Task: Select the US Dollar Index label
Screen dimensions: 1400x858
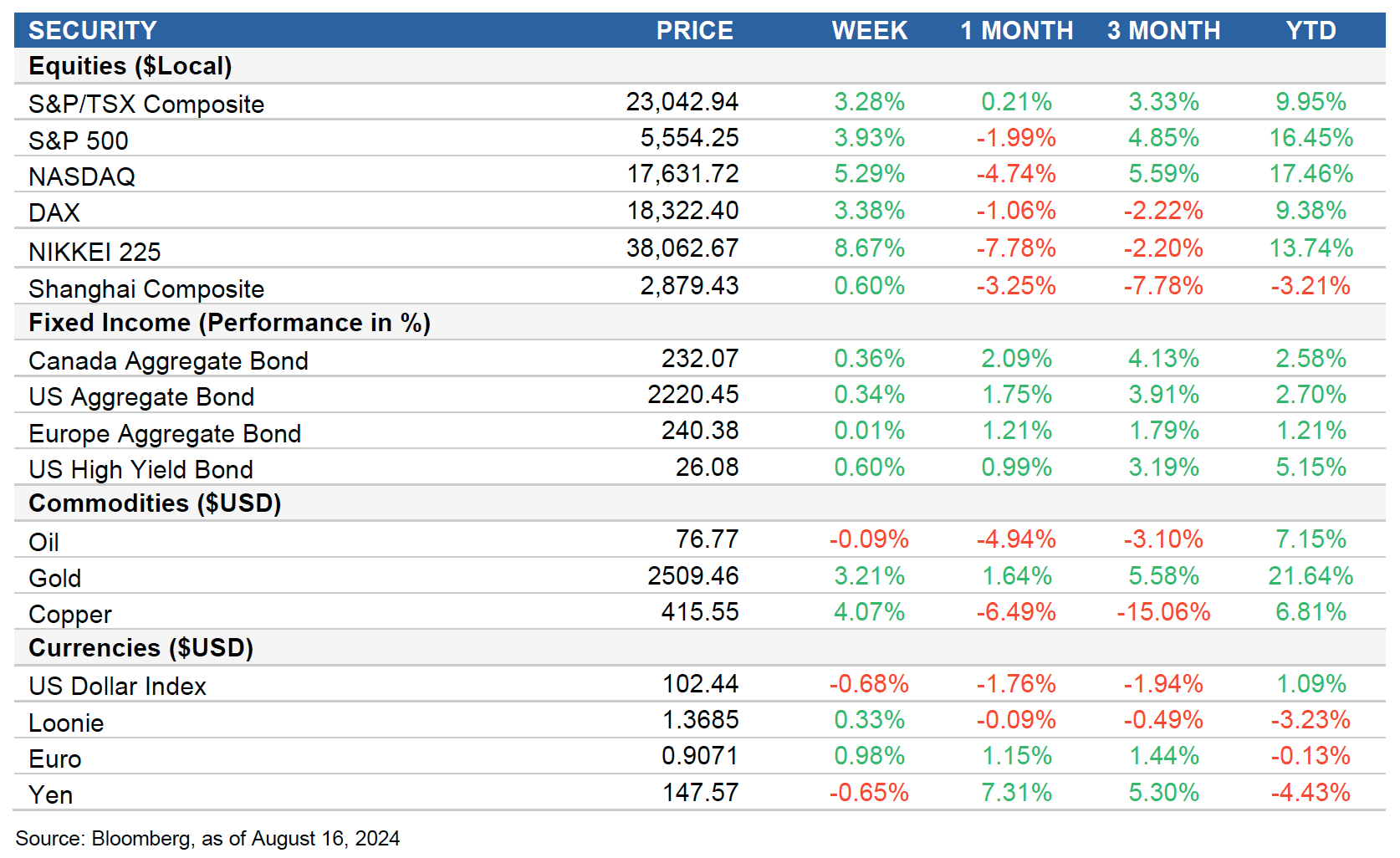Action: point(117,687)
